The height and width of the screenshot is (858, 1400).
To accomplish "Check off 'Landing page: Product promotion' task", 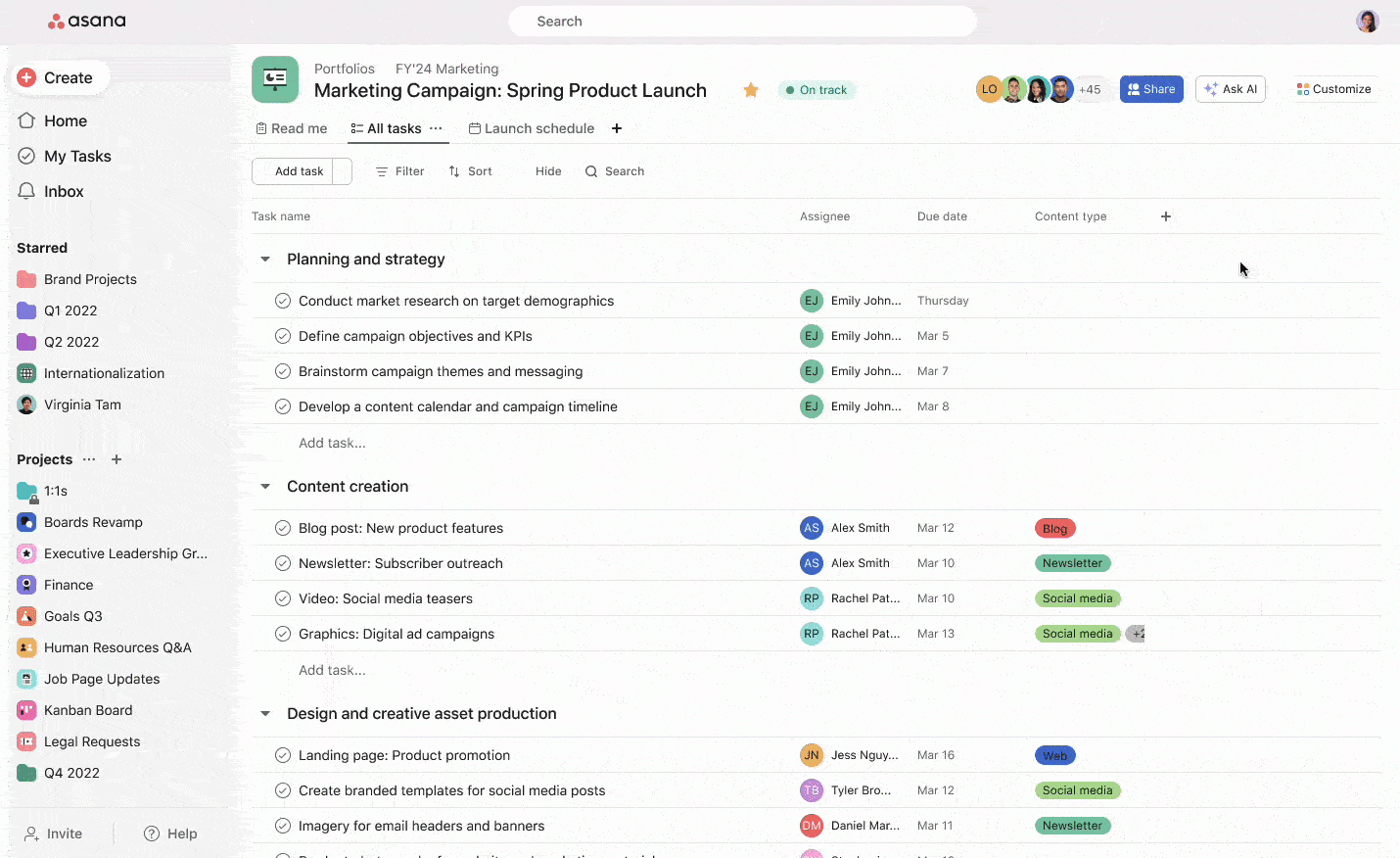I will 283,755.
